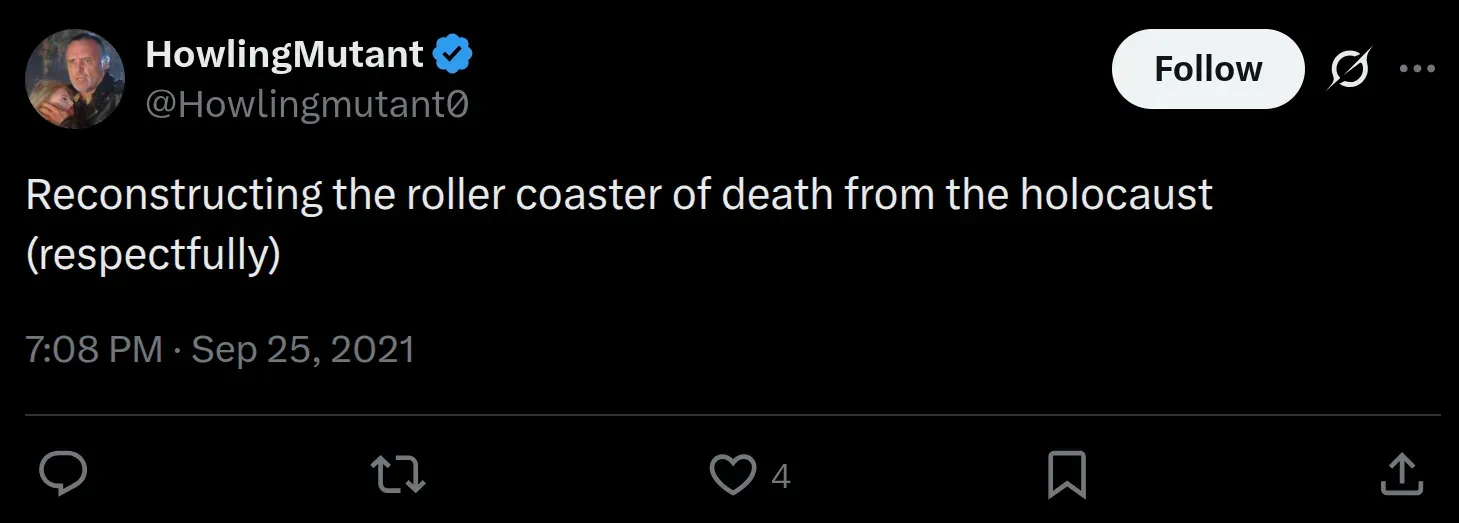The width and height of the screenshot is (1459, 523).
Task: Click the like count number 4
Action: tap(781, 477)
